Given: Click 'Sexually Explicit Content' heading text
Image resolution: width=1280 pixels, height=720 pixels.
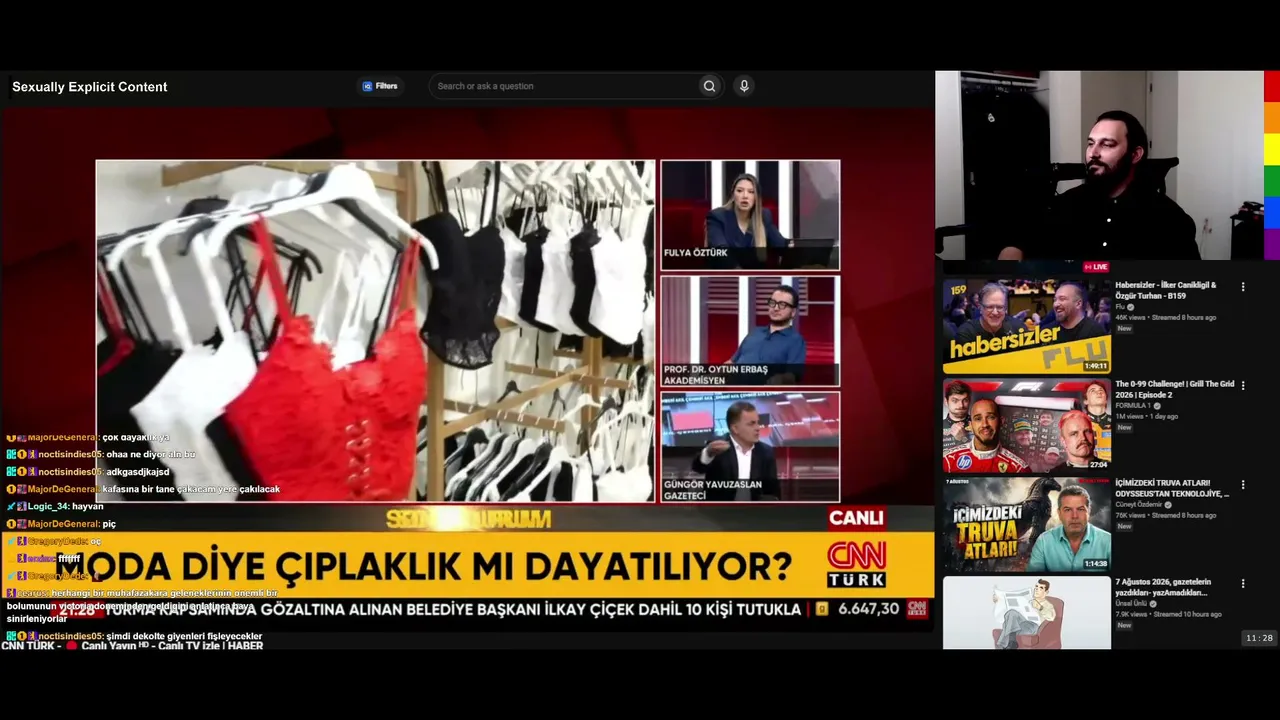Looking at the screenshot, I should [x=90, y=87].
